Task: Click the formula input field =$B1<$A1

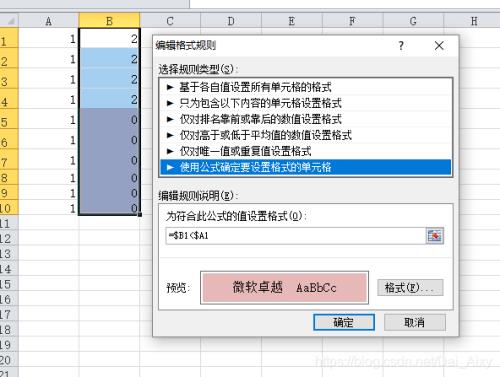Action: pyautogui.click(x=296, y=236)
